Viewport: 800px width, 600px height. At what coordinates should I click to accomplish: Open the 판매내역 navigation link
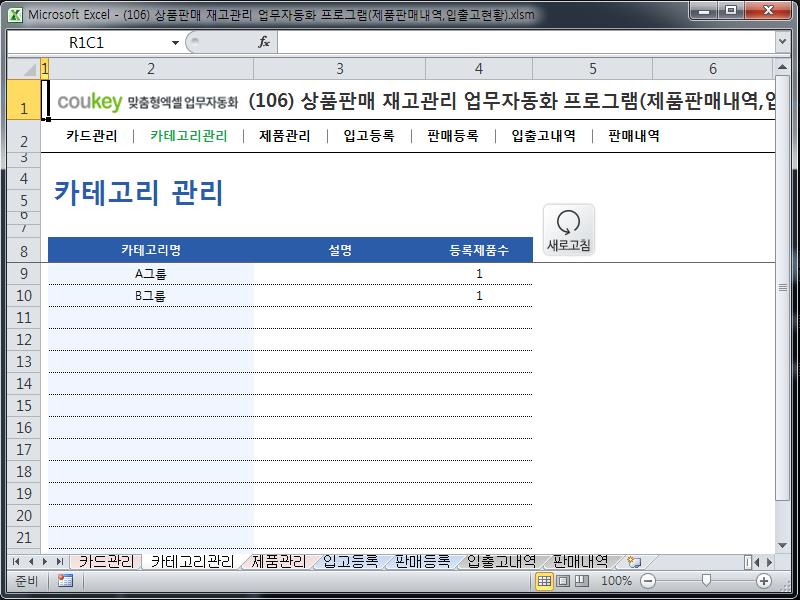click(634, 136)
